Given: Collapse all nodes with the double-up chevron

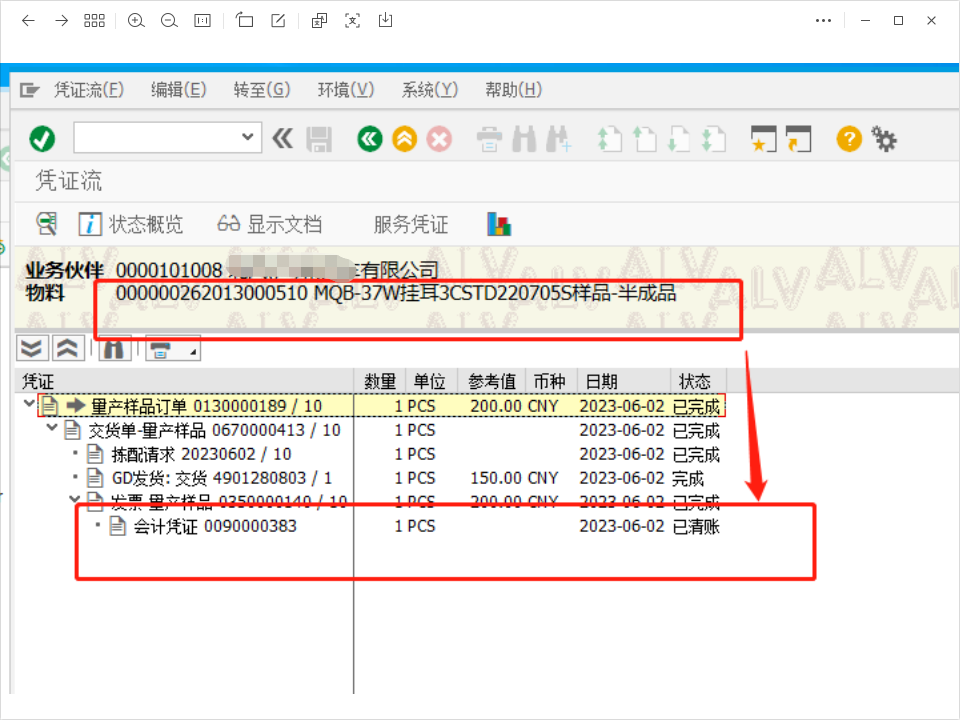Looking at the screenshot, I should (x=68, y=348).
